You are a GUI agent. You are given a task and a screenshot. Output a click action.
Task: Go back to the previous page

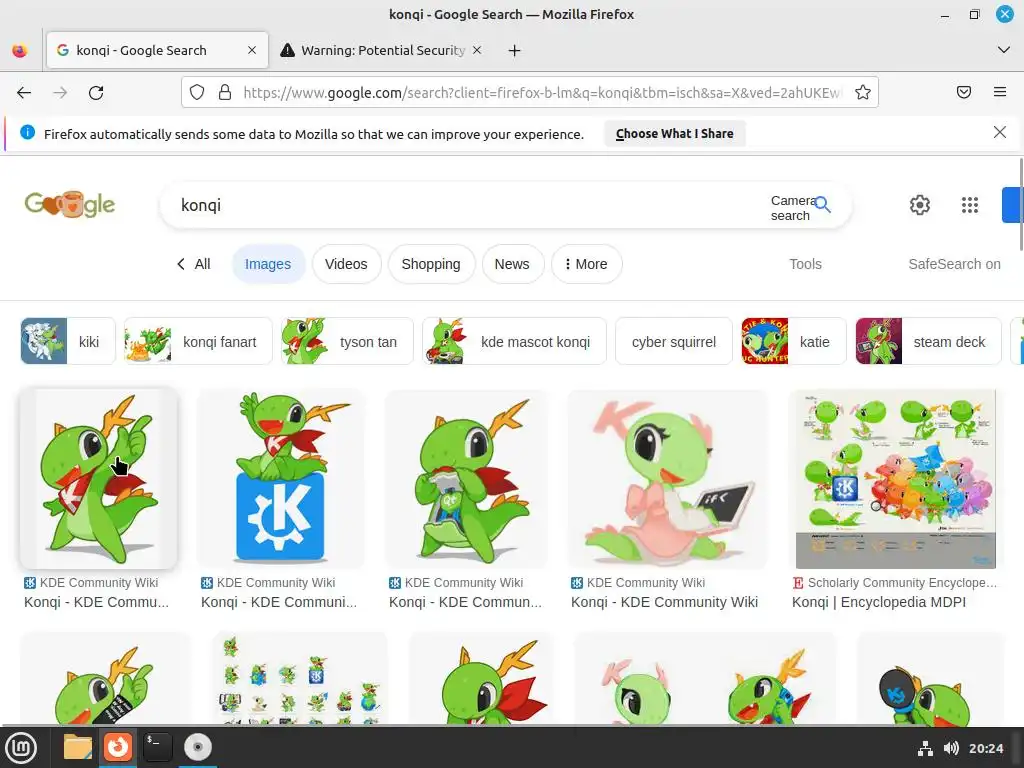(24, 93)
